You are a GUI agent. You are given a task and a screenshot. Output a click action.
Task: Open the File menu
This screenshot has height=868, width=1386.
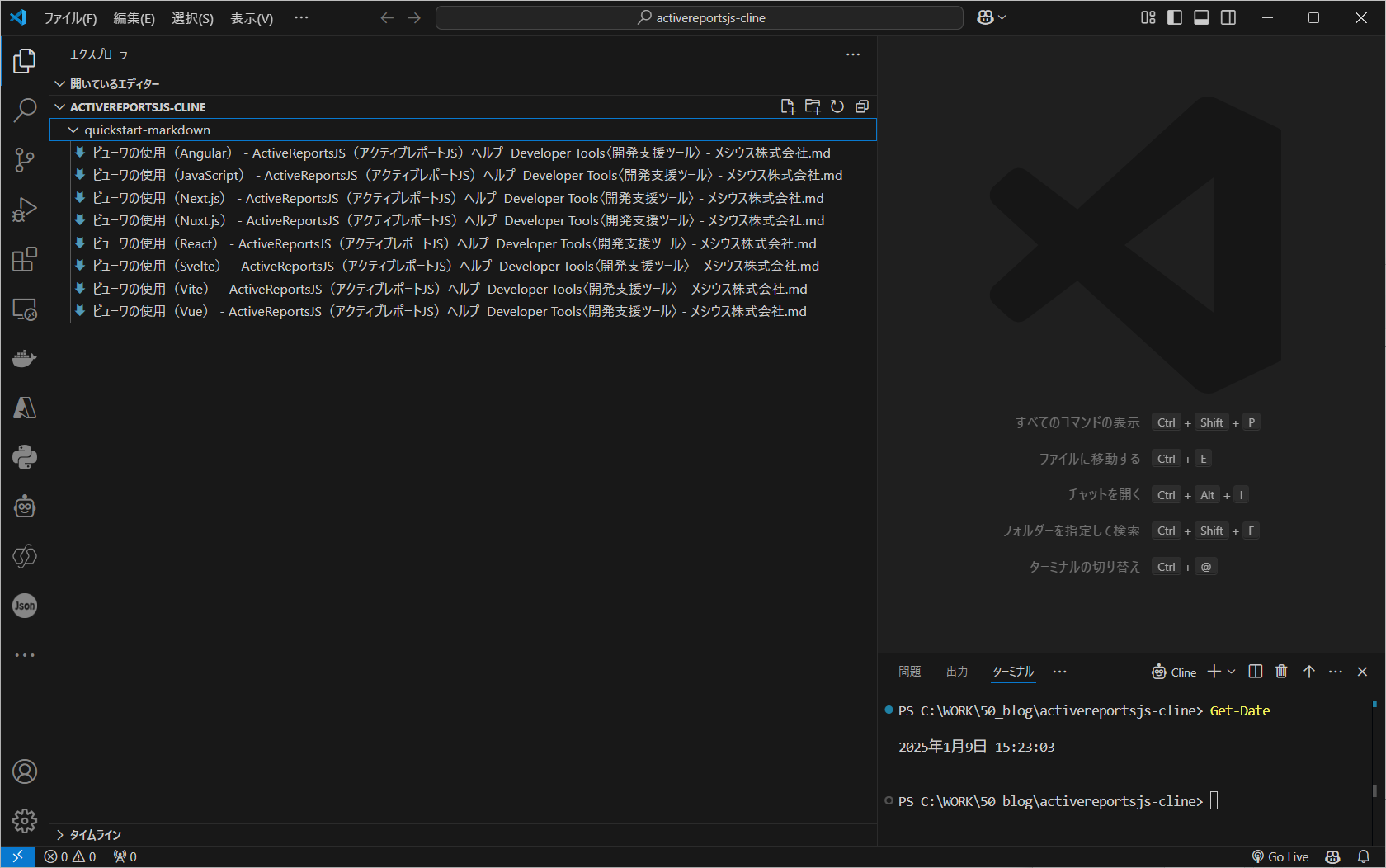coord(70,18)
